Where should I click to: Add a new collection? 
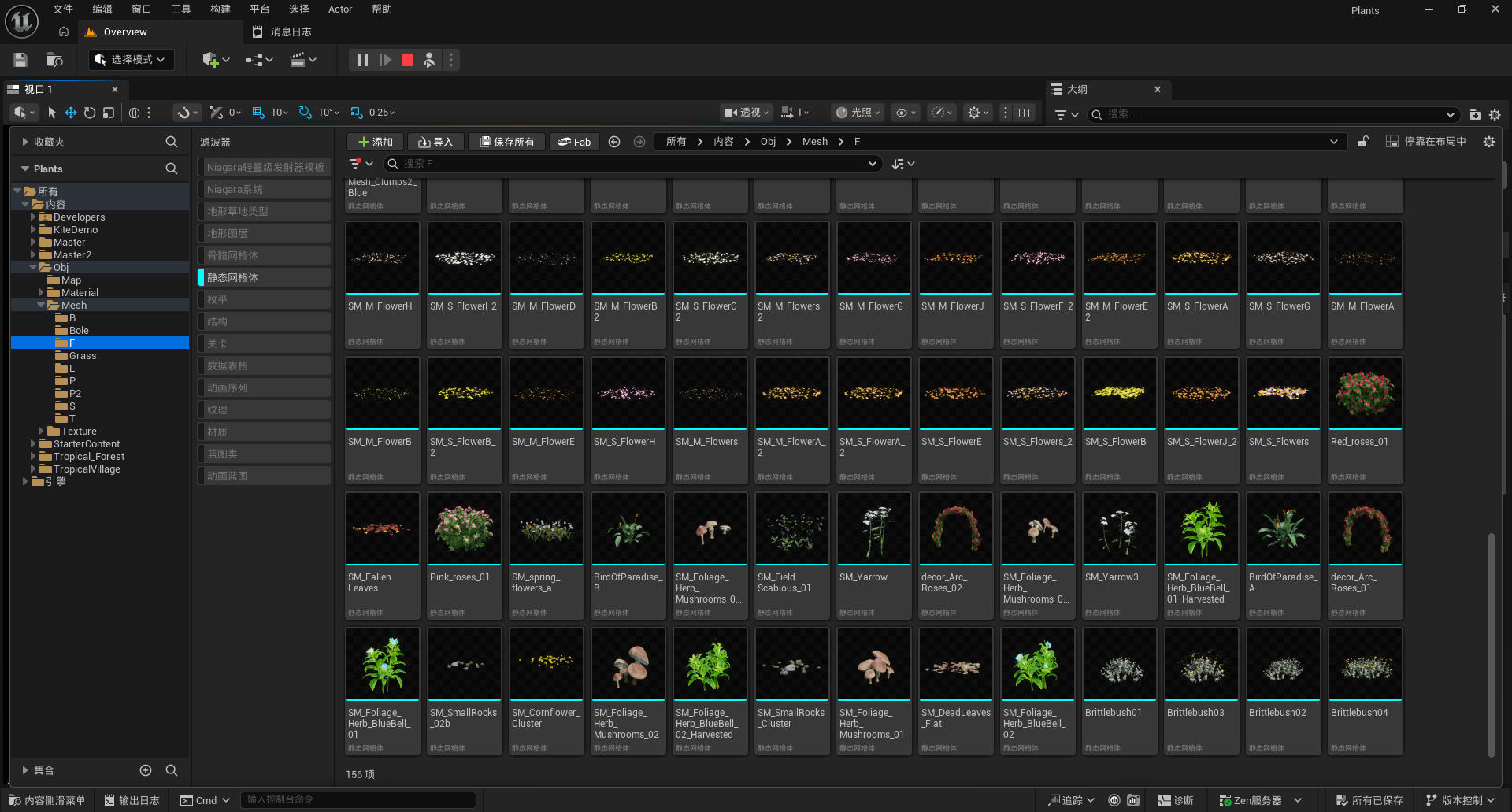146,770
